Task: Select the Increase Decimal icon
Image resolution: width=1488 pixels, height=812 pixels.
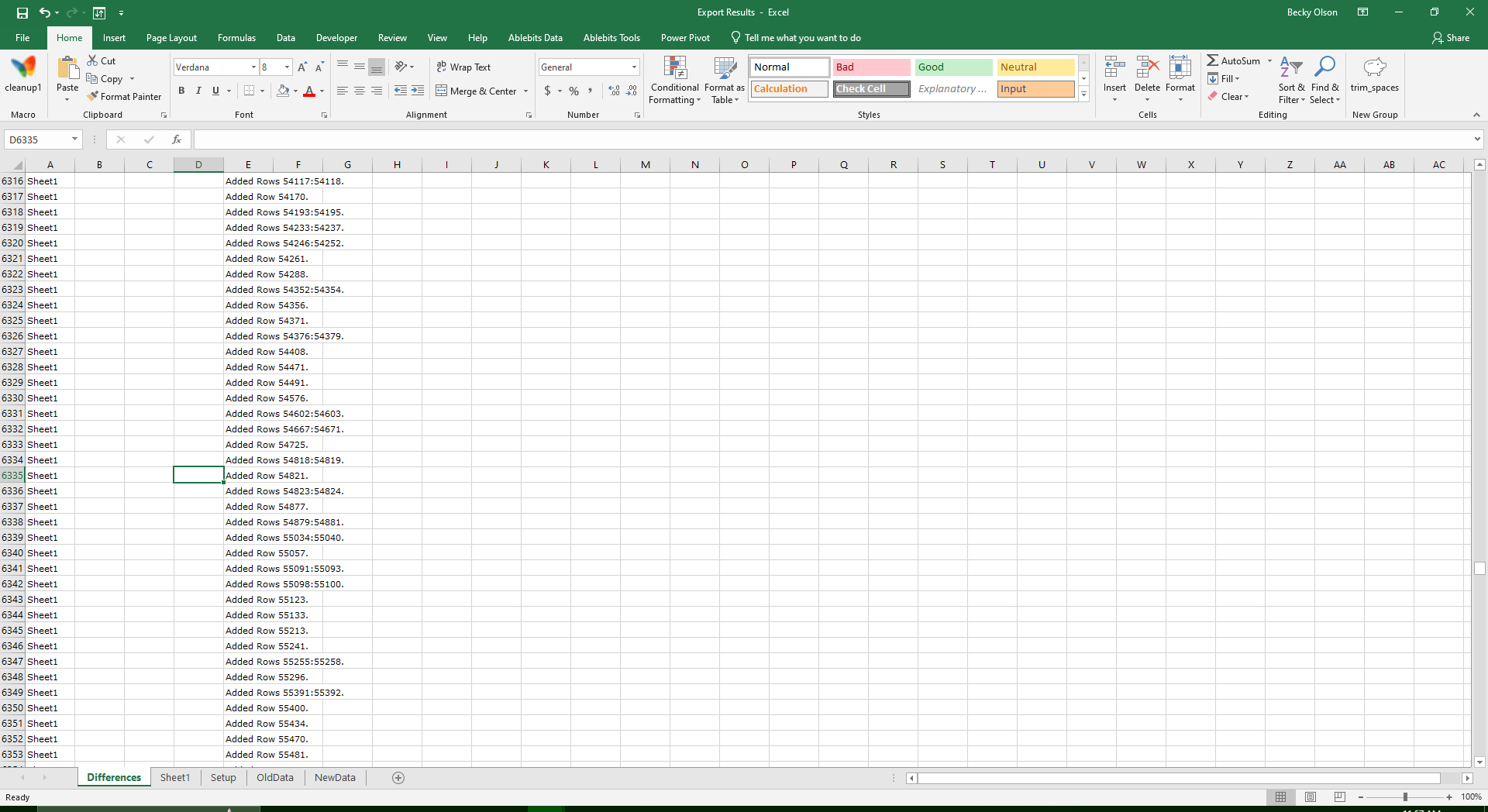Action: (613, 91)
